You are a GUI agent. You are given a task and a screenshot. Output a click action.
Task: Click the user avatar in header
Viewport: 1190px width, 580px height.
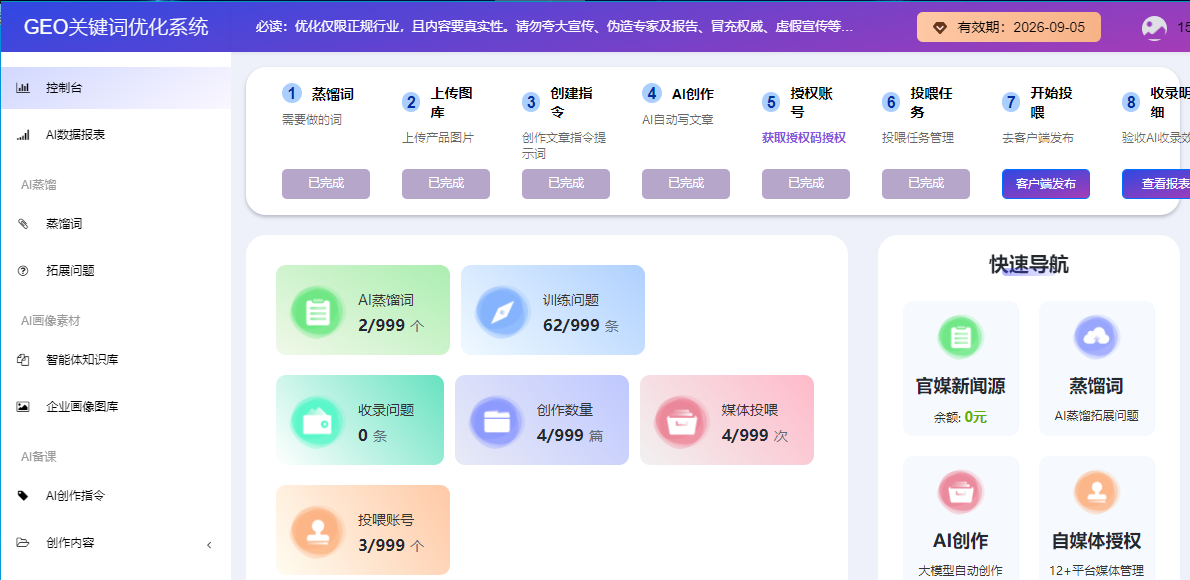(x=1154, y=28)
